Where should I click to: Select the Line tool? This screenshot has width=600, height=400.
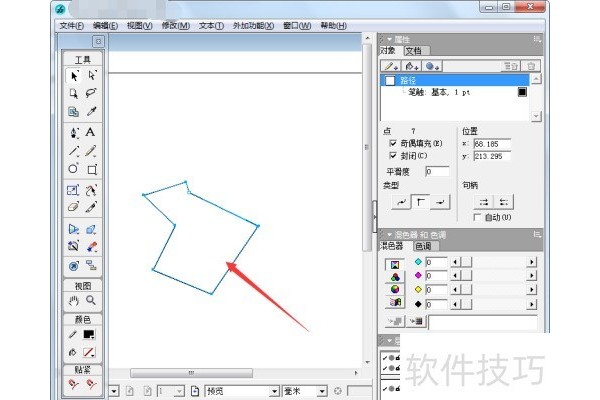pyautogui.click(x=73, y=151)
